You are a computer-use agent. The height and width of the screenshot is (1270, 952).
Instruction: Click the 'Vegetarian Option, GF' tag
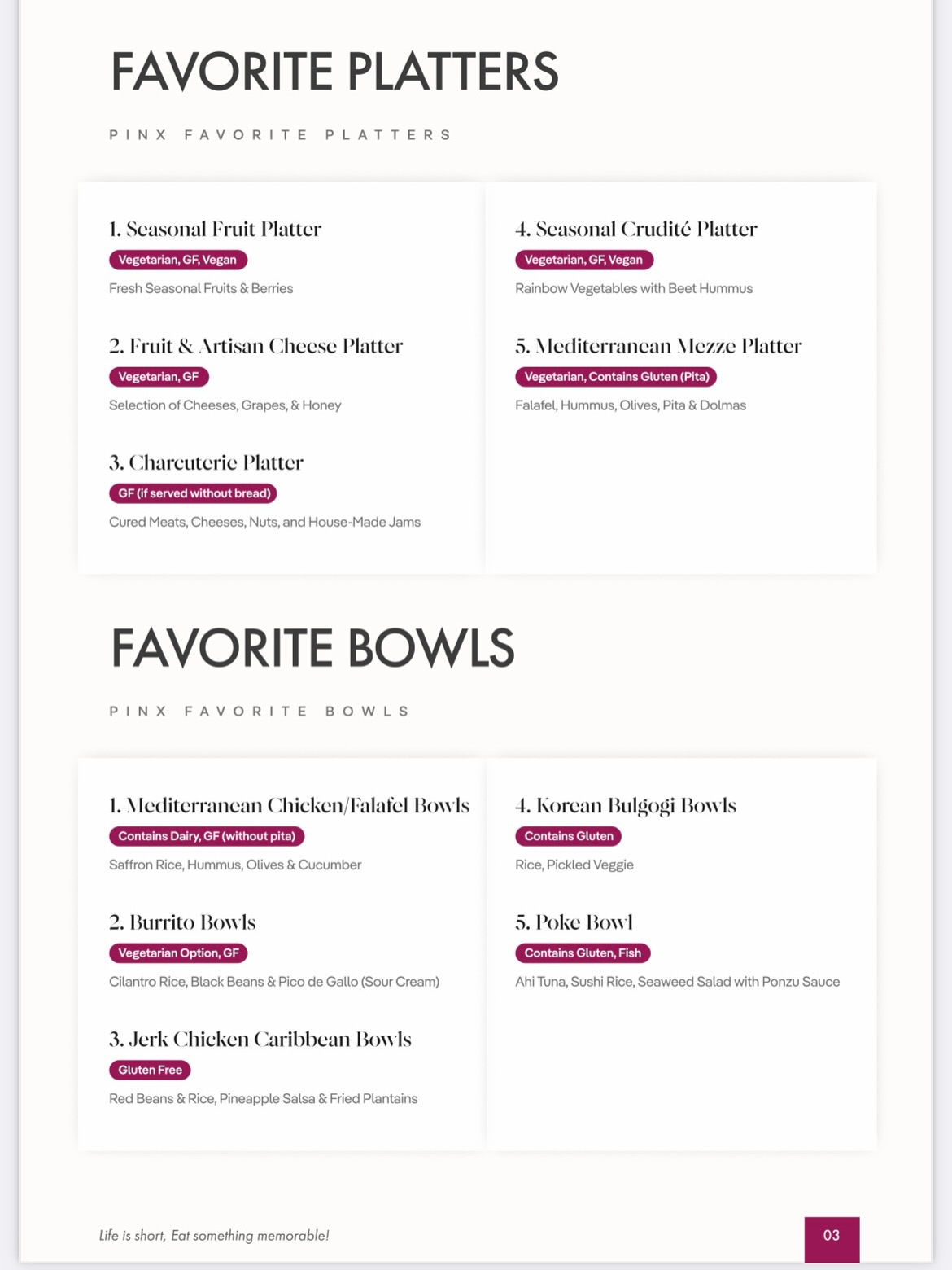click(x=178, y=952)
